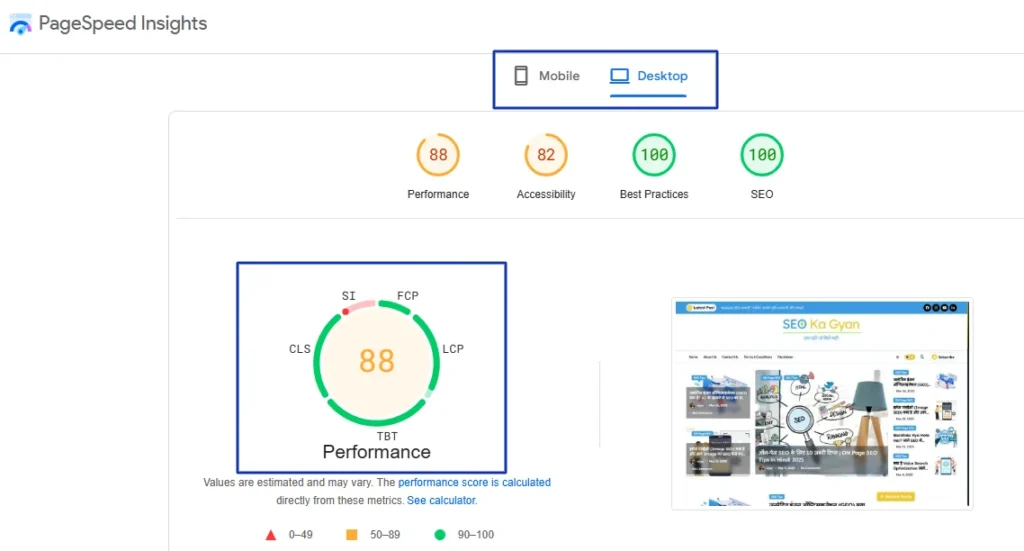The height and width of the screenshot is (551, 1024).
Task: Click the website screenshot thumbnail
Action: pos(821,403)
